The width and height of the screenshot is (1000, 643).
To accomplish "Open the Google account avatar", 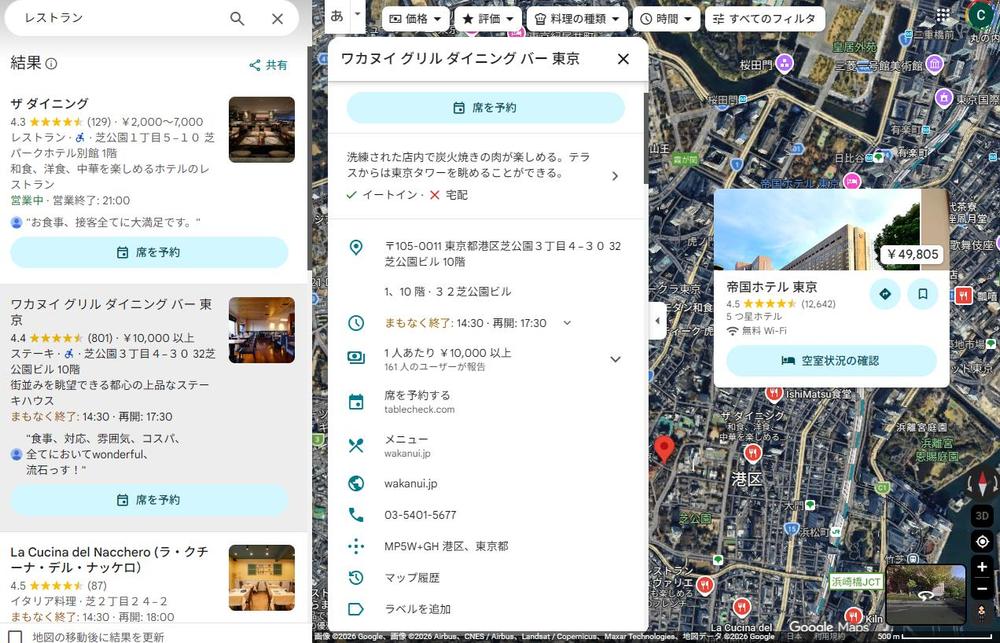I will 981,15.
